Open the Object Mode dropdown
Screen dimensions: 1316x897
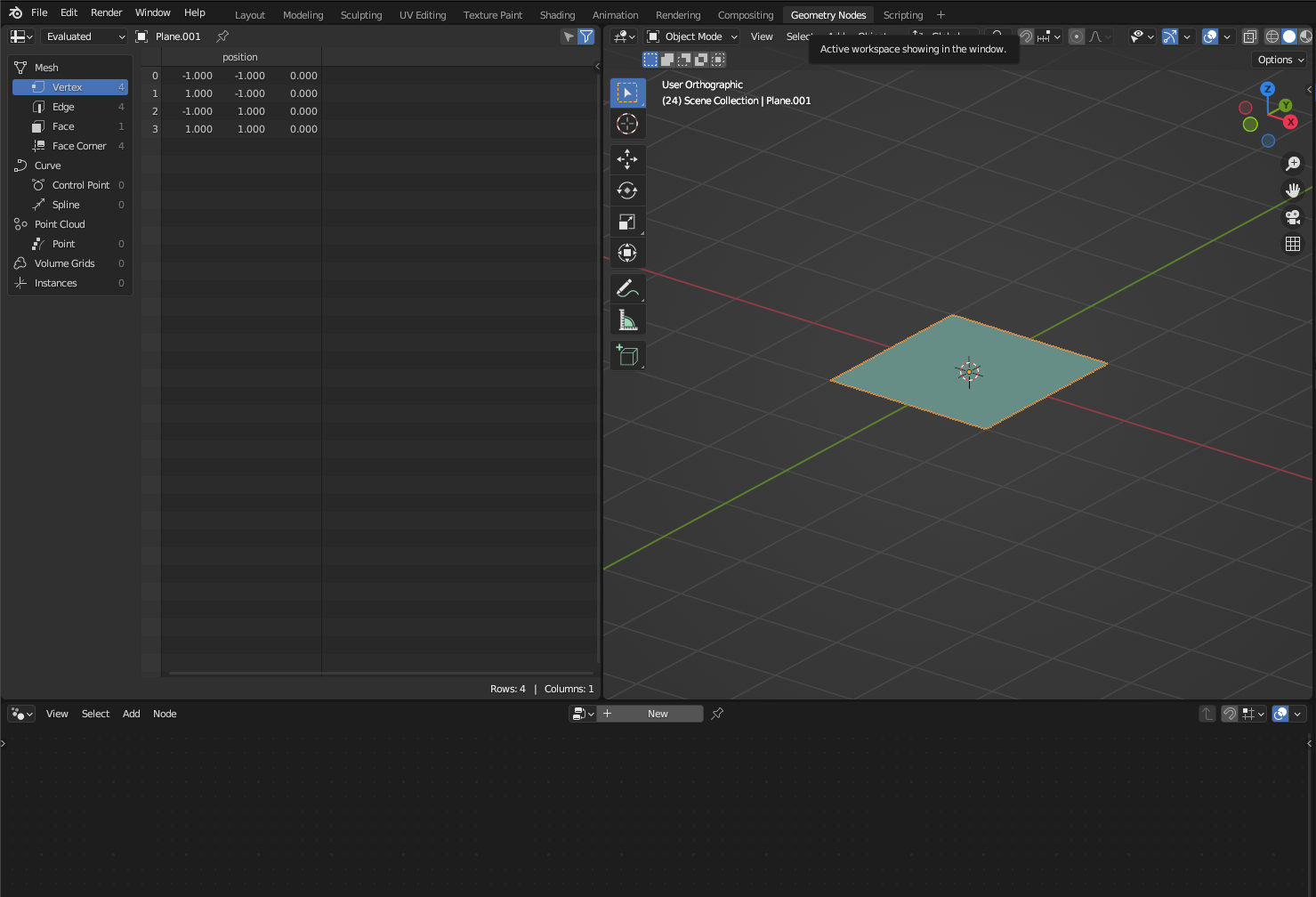692,36
